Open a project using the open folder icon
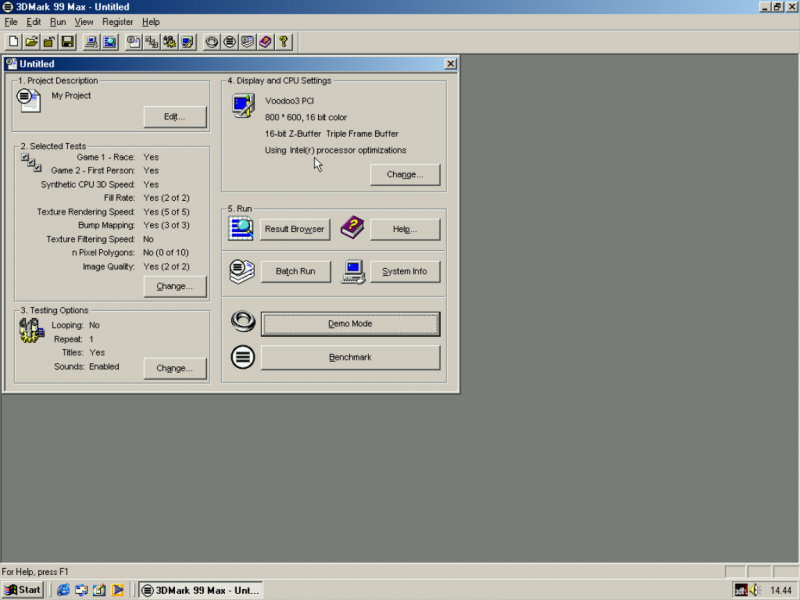Image resolution: width=800 pixels, height=600 pixels. pyautogui.click(x=32, y=42)
